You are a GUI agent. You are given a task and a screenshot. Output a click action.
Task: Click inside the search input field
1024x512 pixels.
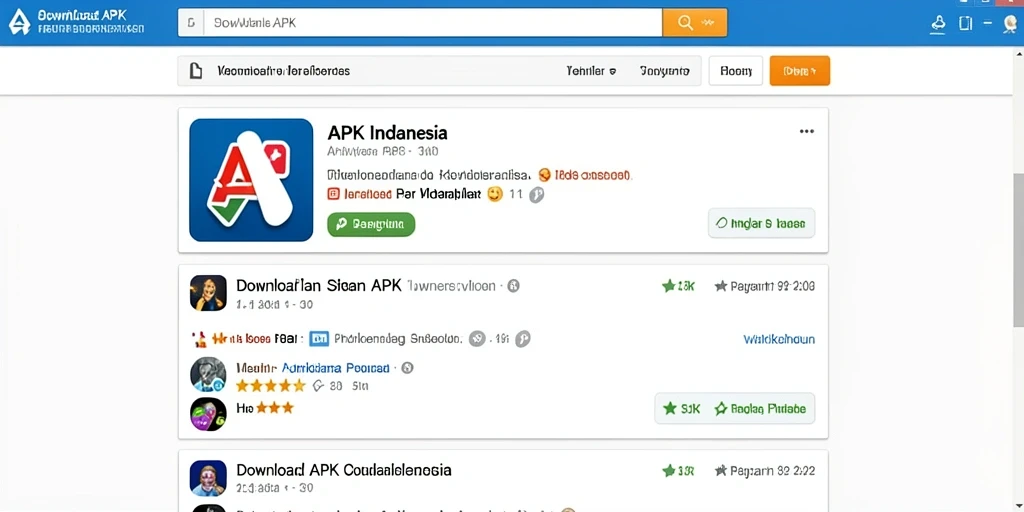(x=432, y=22)
